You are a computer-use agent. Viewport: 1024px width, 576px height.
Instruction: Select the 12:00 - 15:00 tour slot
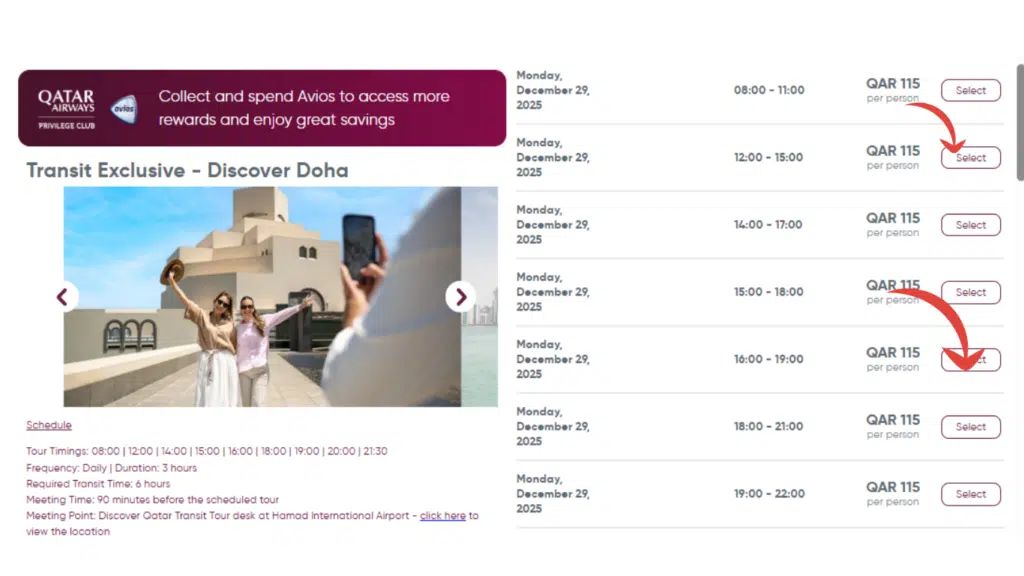pyautogui.click(x=970, y=157)
